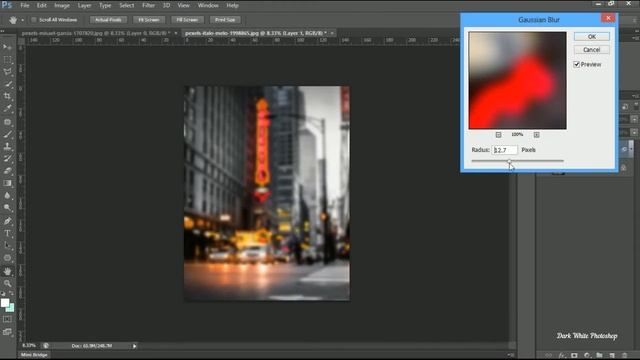This screenshot has height=360, width=640.
Task: Select the Blur tool
Action: pos(7,196)
